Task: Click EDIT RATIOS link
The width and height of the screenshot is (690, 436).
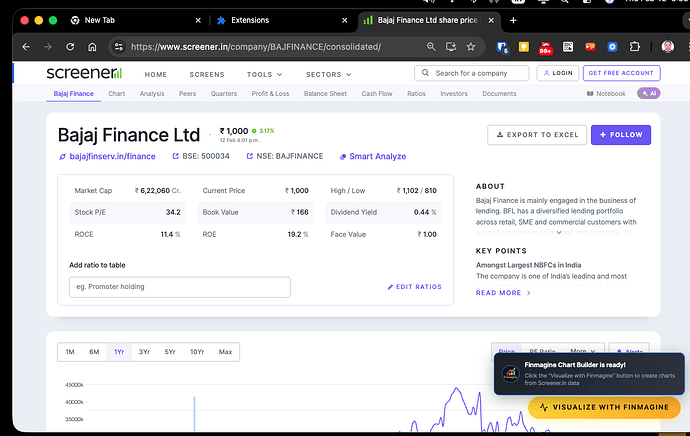Action: click(x=414, y=287)
